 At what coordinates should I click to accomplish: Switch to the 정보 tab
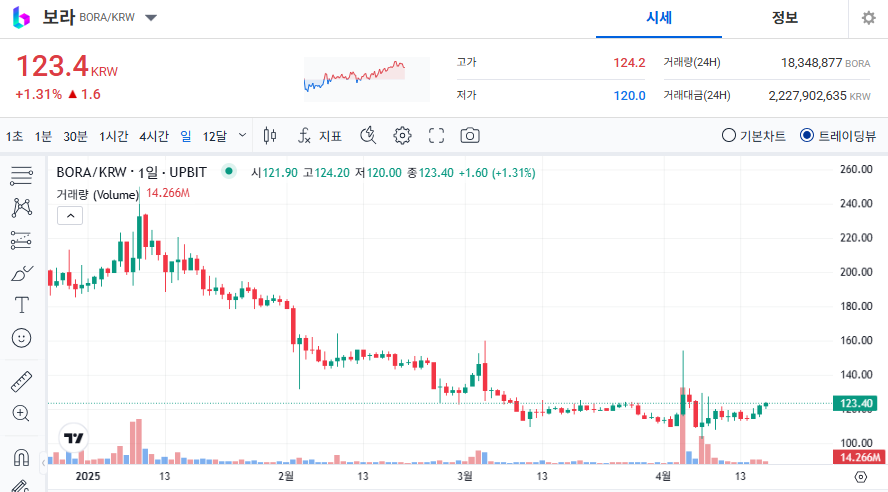(x=784, y=18)
